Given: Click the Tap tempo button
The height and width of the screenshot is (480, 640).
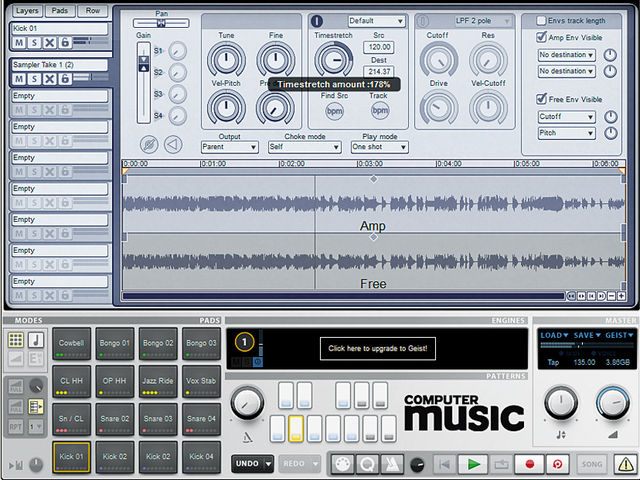Looking at the screenshot, I should [553, 362].
